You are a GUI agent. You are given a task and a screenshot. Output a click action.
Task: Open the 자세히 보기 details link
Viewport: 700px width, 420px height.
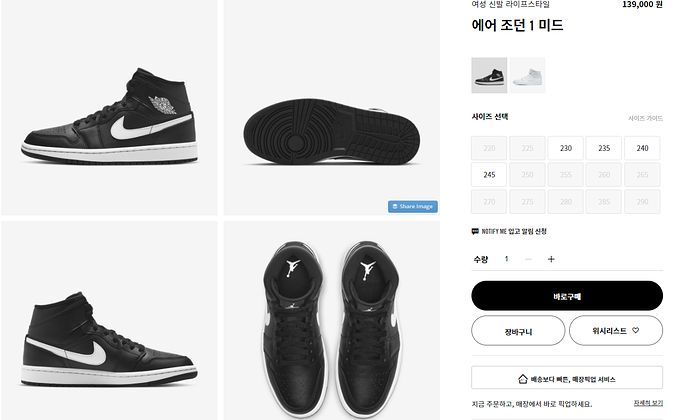pyautogui.click(x=647, y=403)
